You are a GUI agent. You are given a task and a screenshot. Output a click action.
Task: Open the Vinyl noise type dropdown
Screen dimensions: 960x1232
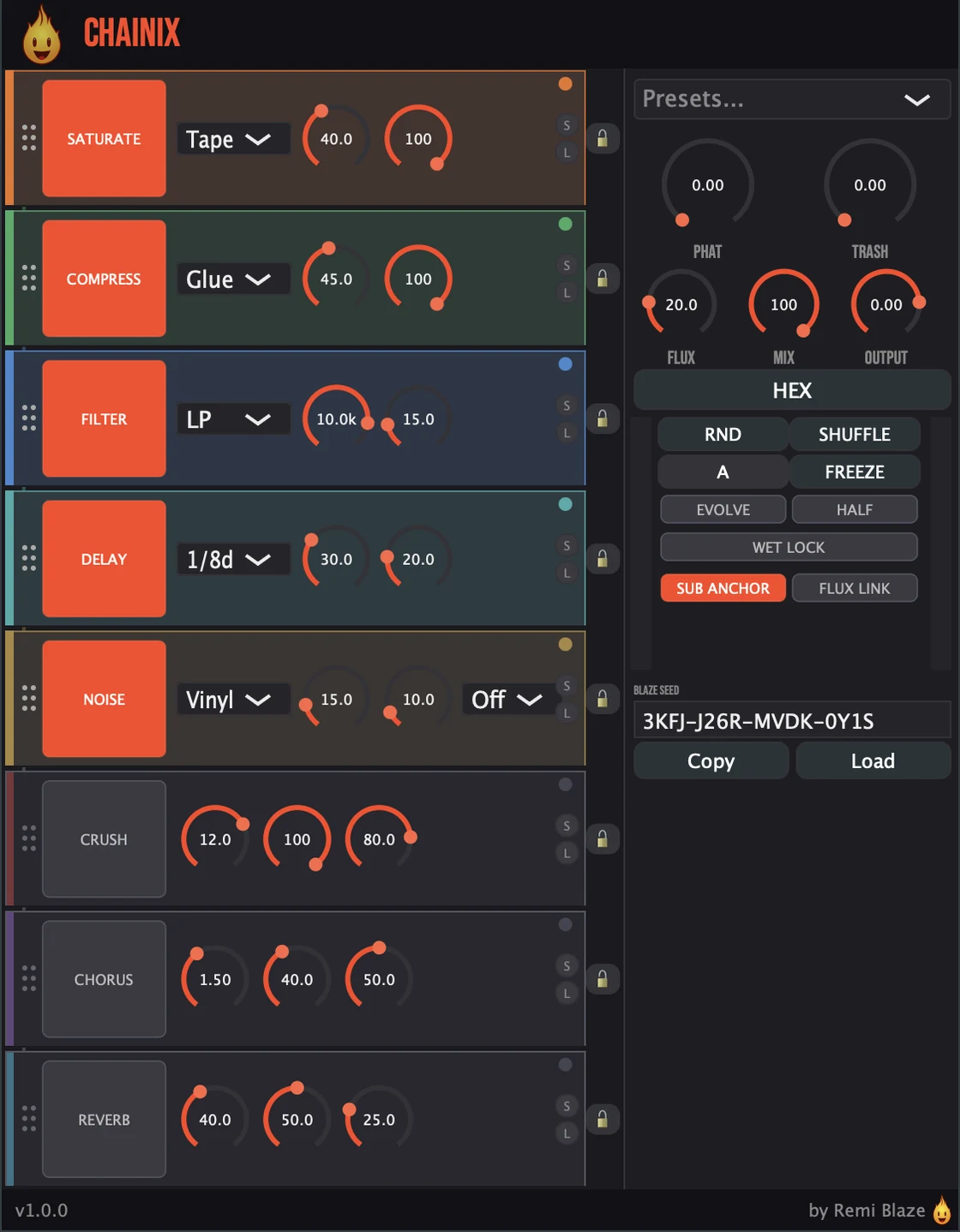(233, 700)
